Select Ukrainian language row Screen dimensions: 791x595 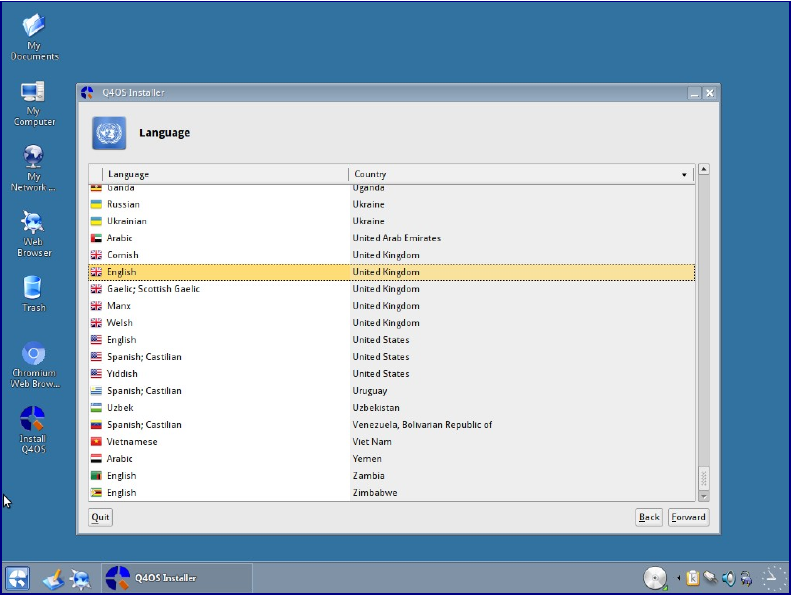(391, 221)
